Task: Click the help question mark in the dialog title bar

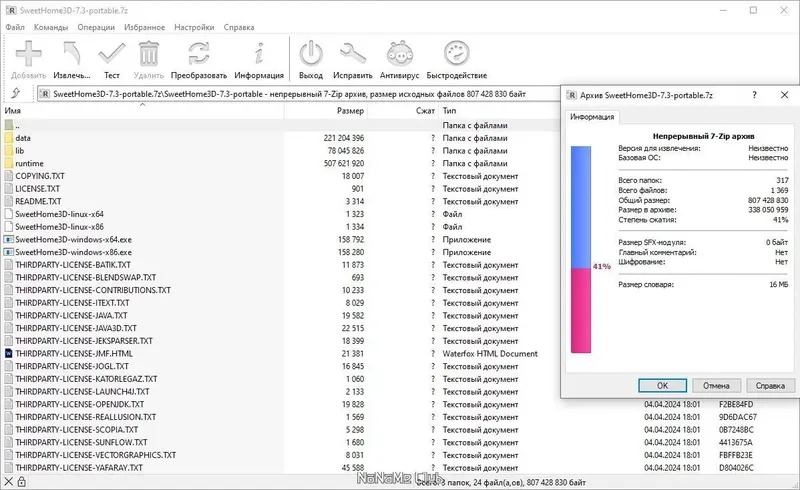Action: coord(754,95)
